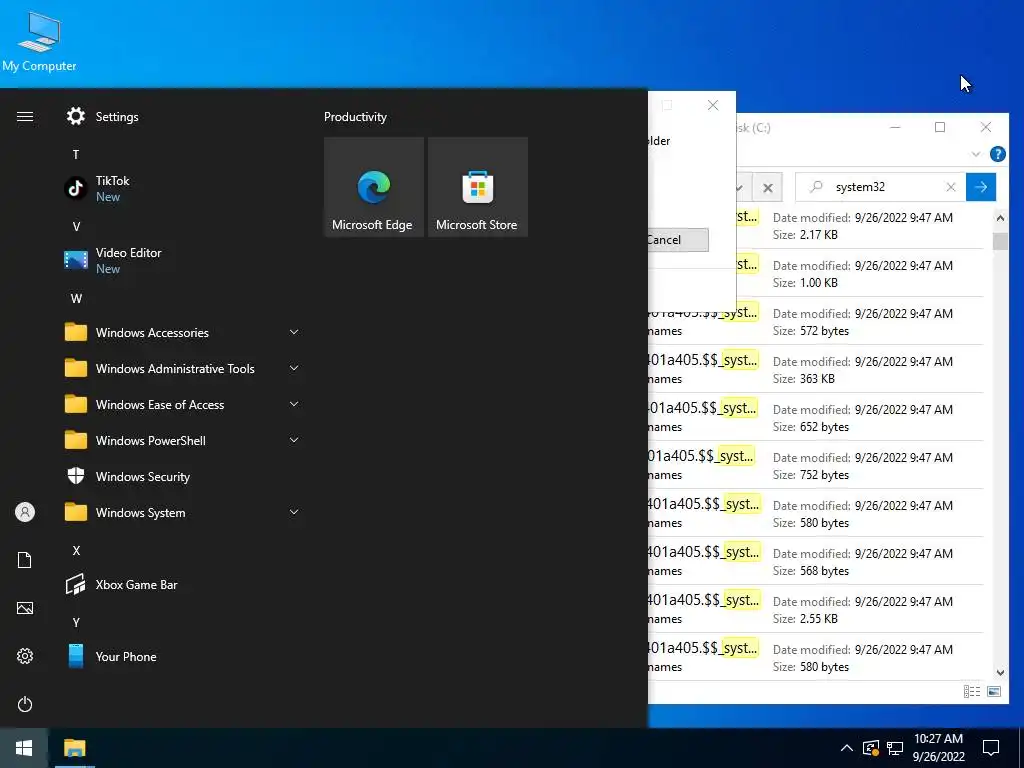Screen dimensions: 1024x768
Task: Select search result sized 363 KB
Action: click(x=816, y=370)
